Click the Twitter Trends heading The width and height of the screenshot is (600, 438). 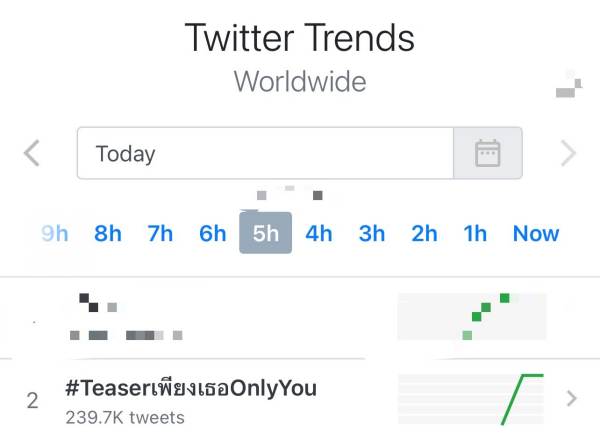pos(300,38)
